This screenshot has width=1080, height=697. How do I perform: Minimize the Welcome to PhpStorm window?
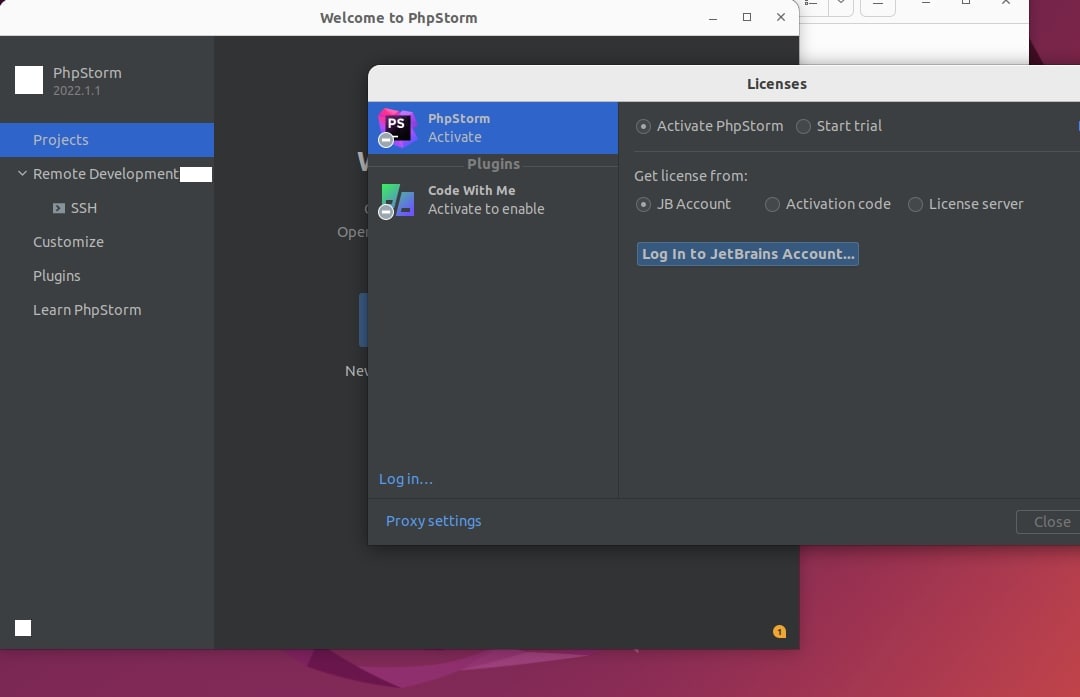point(713,17)
